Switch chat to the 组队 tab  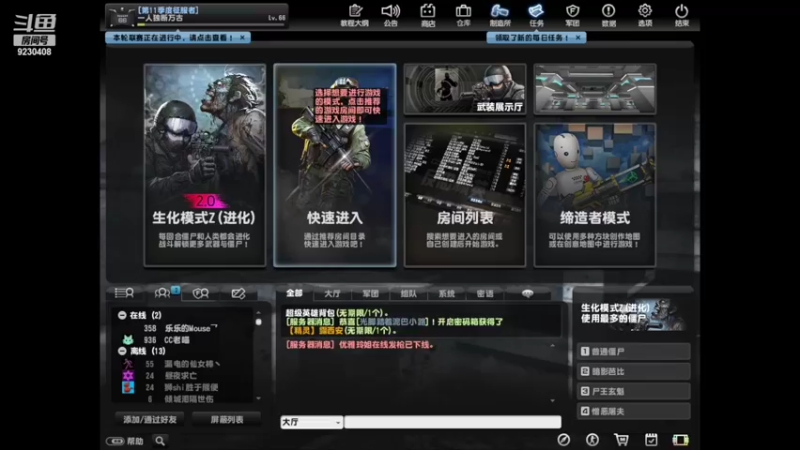coord(408,293)
